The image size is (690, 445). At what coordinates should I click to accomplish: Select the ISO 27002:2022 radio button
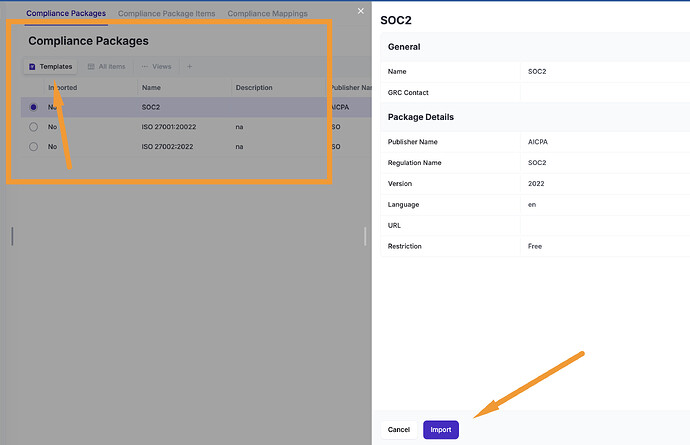pyautogui.click(x=33, y=147)
